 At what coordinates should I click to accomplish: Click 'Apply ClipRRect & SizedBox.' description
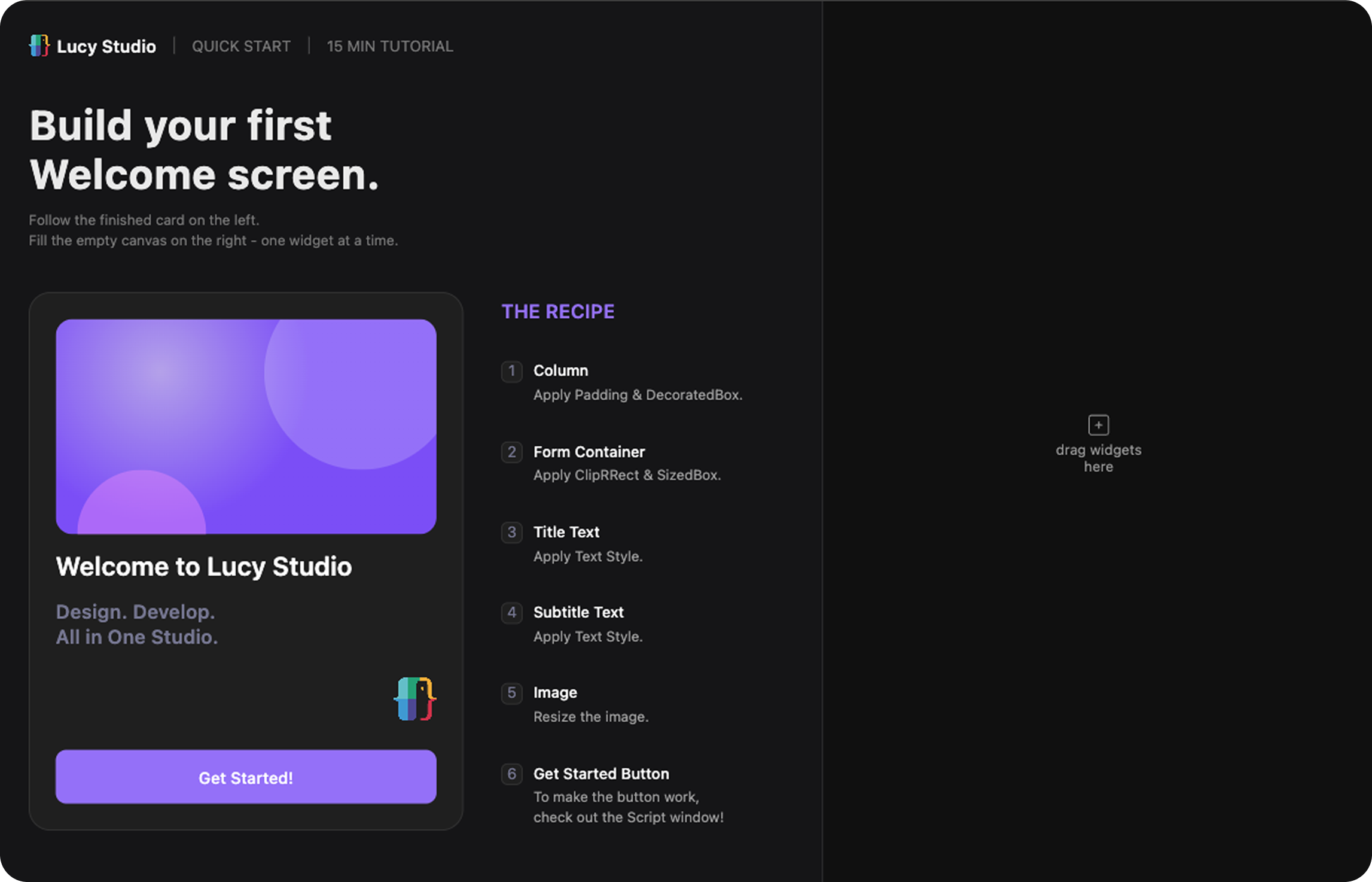point(627,475)
